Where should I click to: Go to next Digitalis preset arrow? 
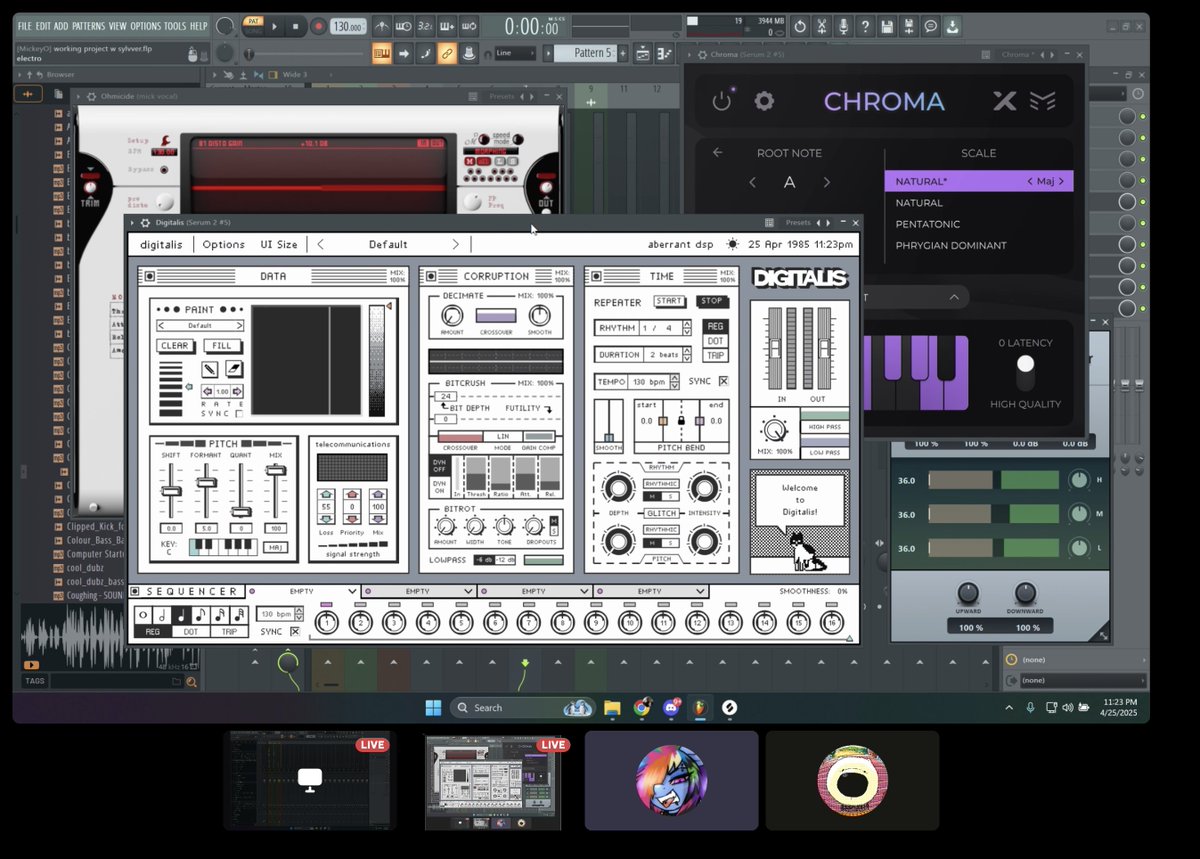coord(455,244)
